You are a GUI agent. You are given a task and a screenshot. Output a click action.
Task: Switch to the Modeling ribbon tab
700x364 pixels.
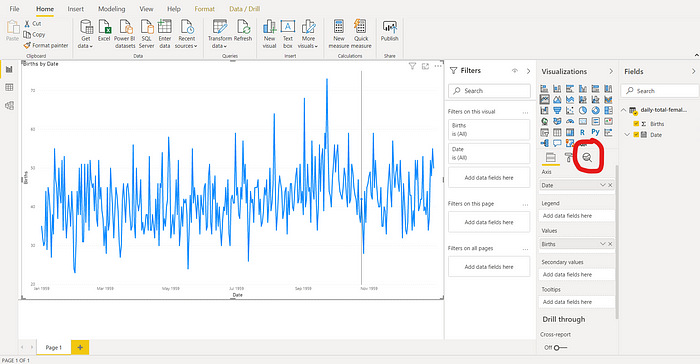point(112,9)
